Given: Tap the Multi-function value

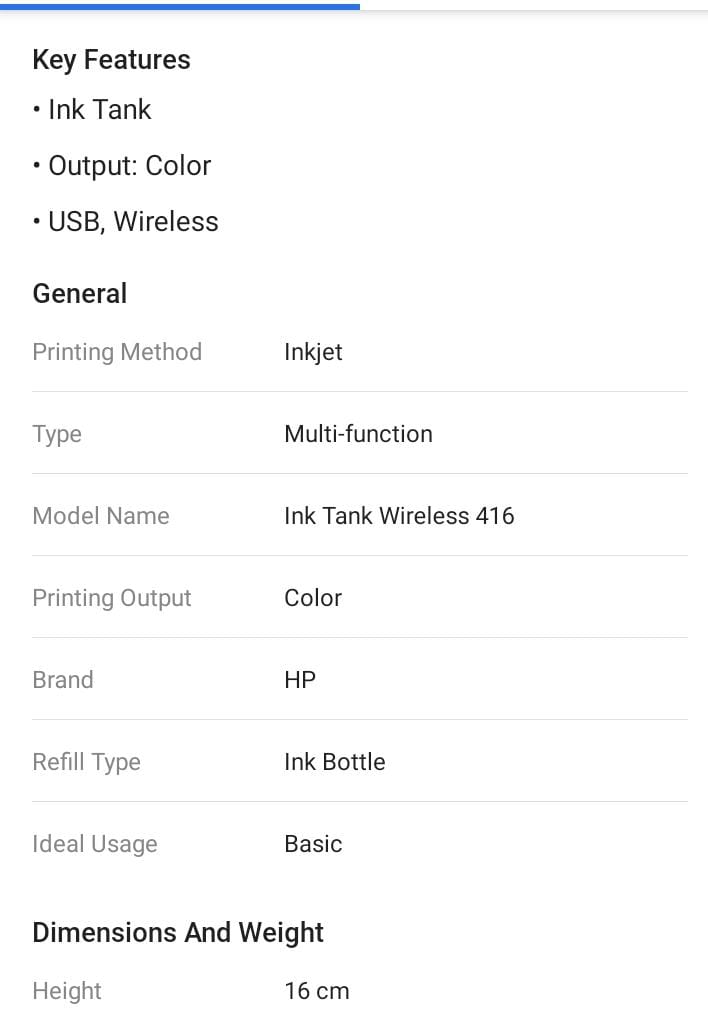Looking at the screenshot, I should pyautogui.click(x=358, y=434).
